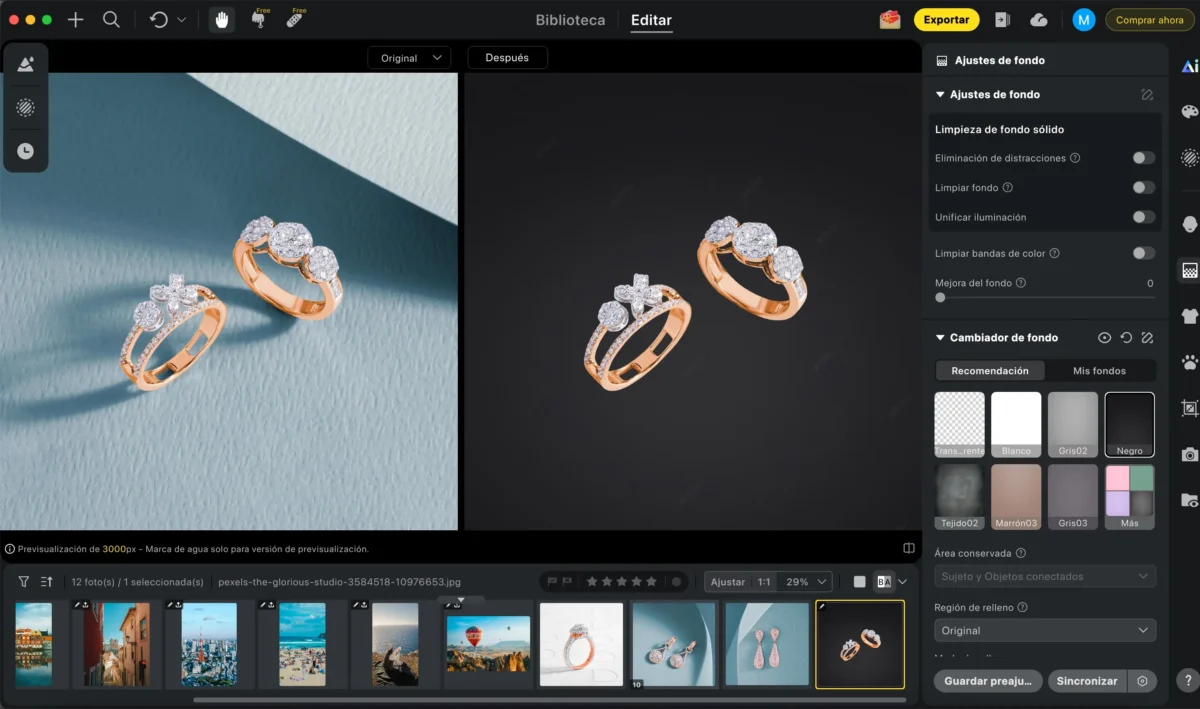Open the gift promotion icon near Exportar
Viewport: 1200px width, 709px height.
(x=889, y=20)
